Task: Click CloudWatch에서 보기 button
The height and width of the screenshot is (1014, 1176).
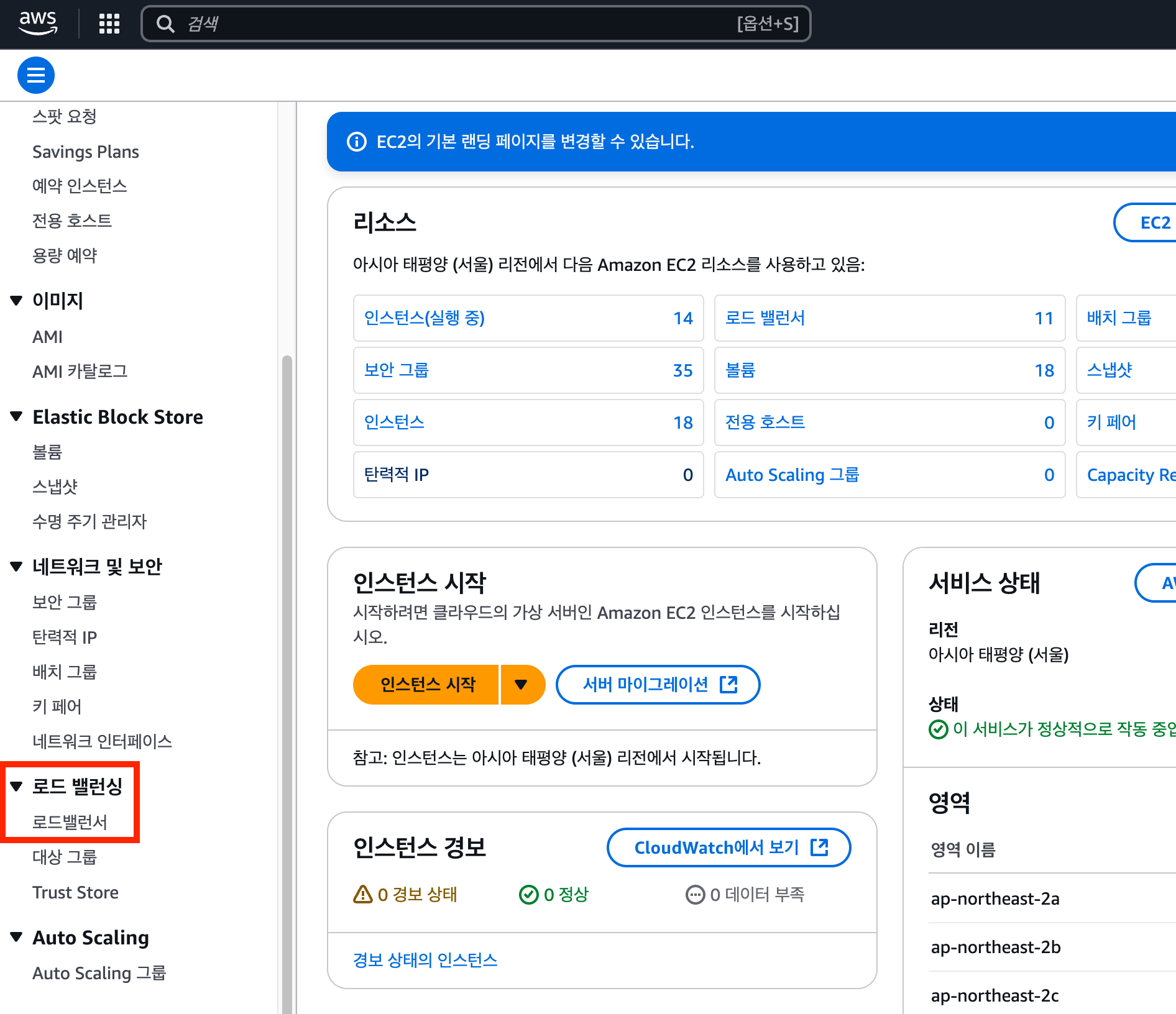Action: tap(729, 847)
